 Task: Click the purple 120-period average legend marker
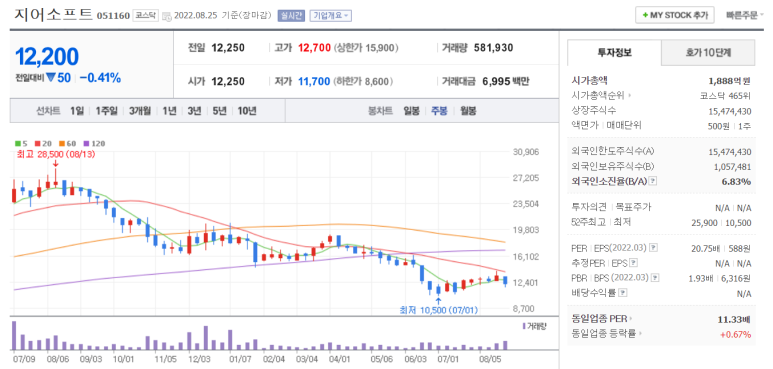86,143
